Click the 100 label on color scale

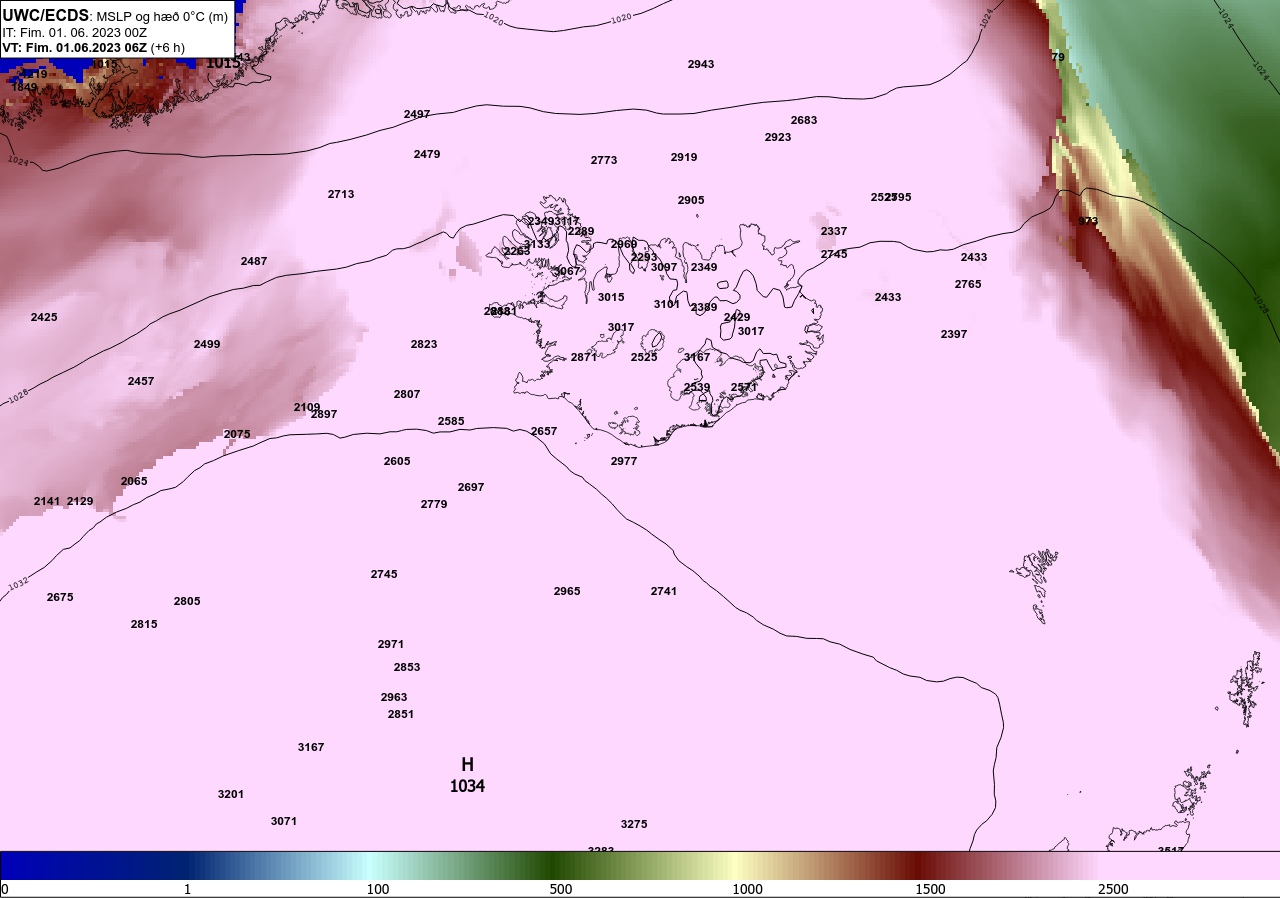[378, 889]
